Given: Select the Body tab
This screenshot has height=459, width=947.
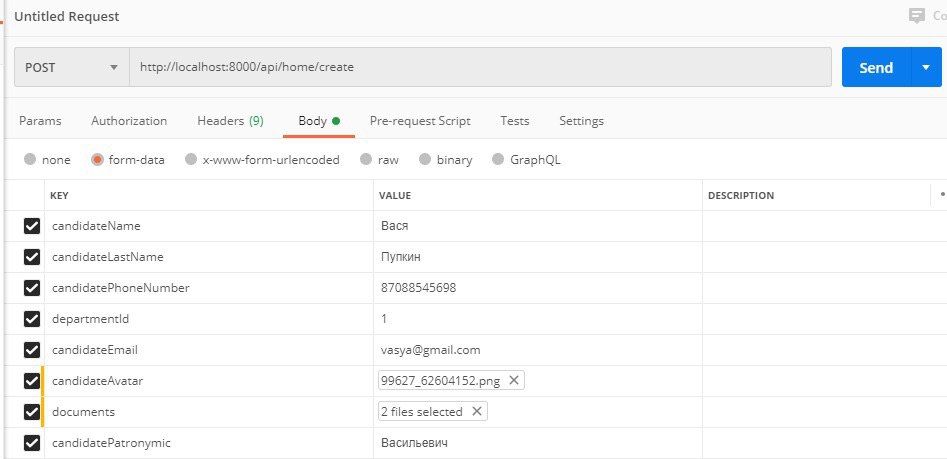Looking at the screenshot, I should [x=319, y=121].
